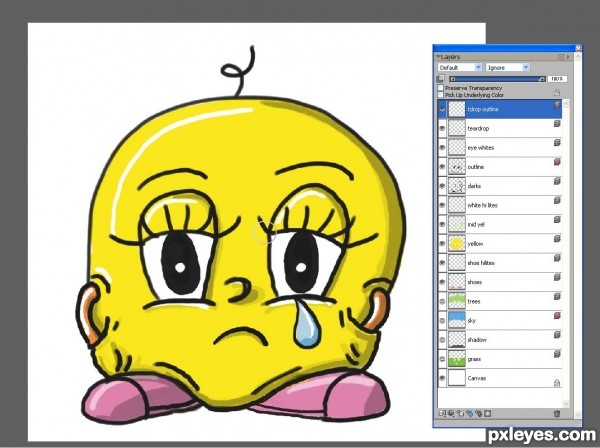Click layer type icon on trees row
The width and height of the screenshot is (600, 448).
click(x=557, y=296)
